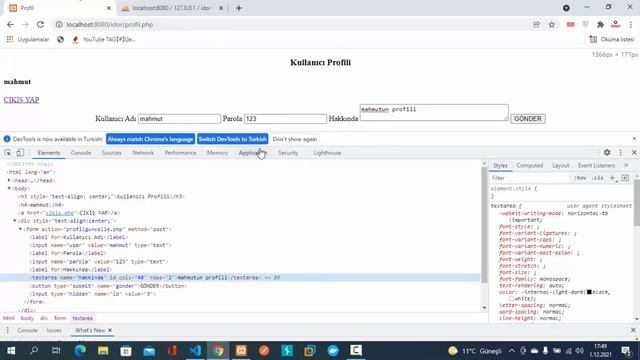Open a new browser tab

coord(239,8)
